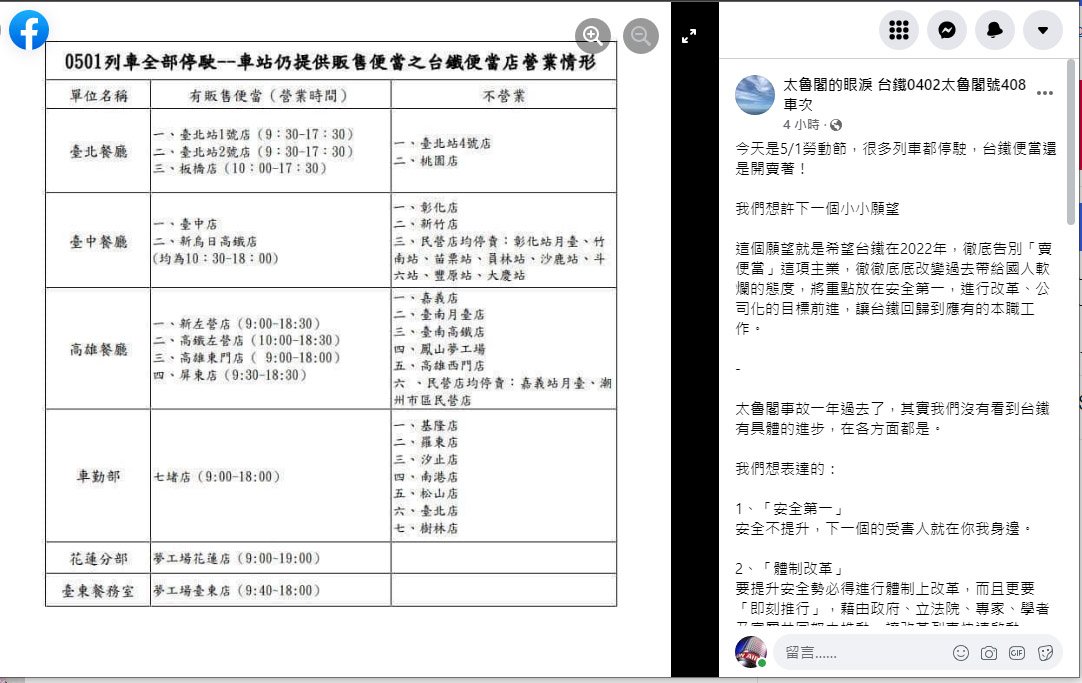Add a sticker to comment

coord(1045,653)
